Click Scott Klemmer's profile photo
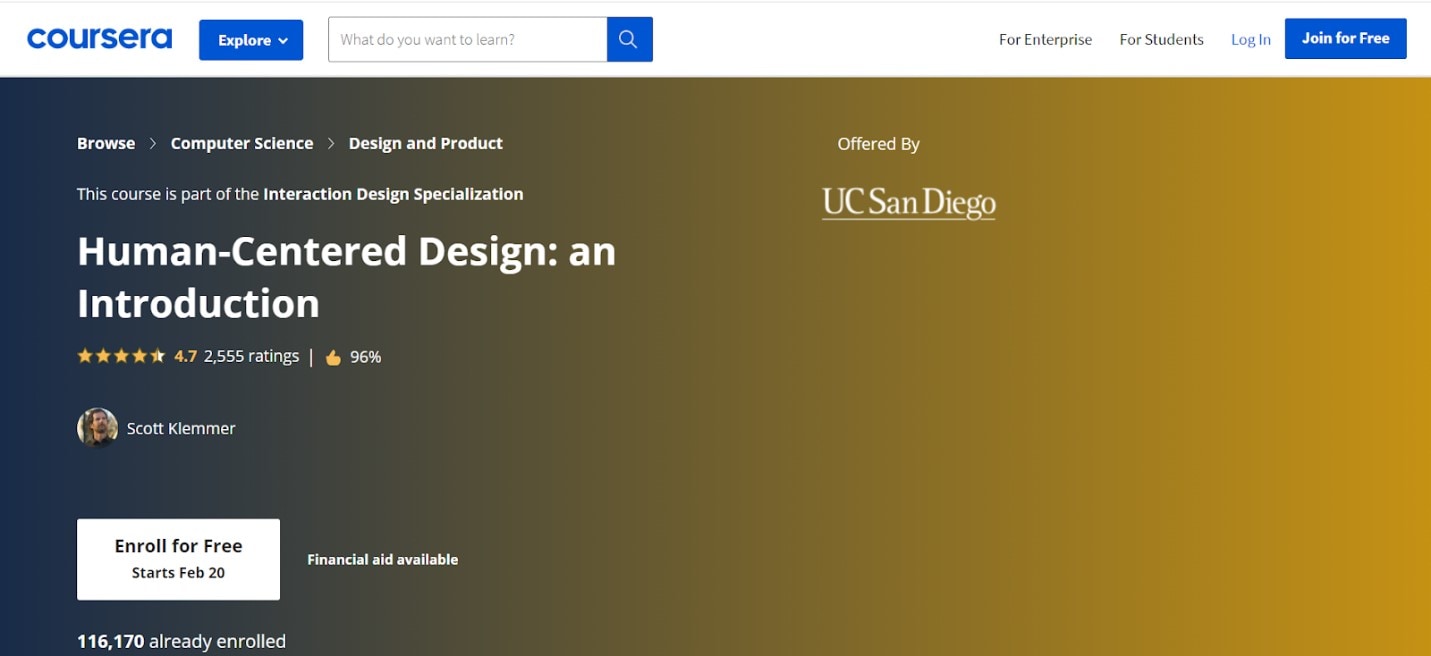1431x656 pixels. pyautogui.click(x=97, y=428)
